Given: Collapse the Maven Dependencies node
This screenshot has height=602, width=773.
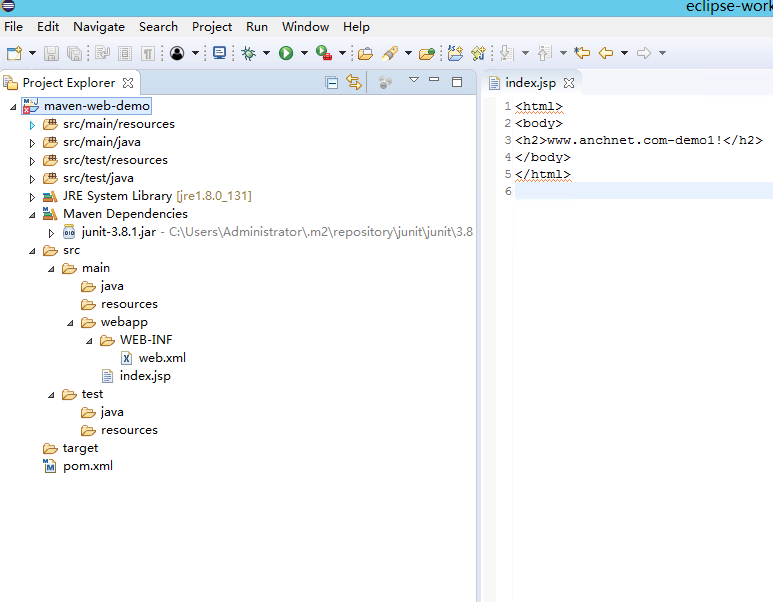Looking at the screenshot, I should tap(32, 214).
